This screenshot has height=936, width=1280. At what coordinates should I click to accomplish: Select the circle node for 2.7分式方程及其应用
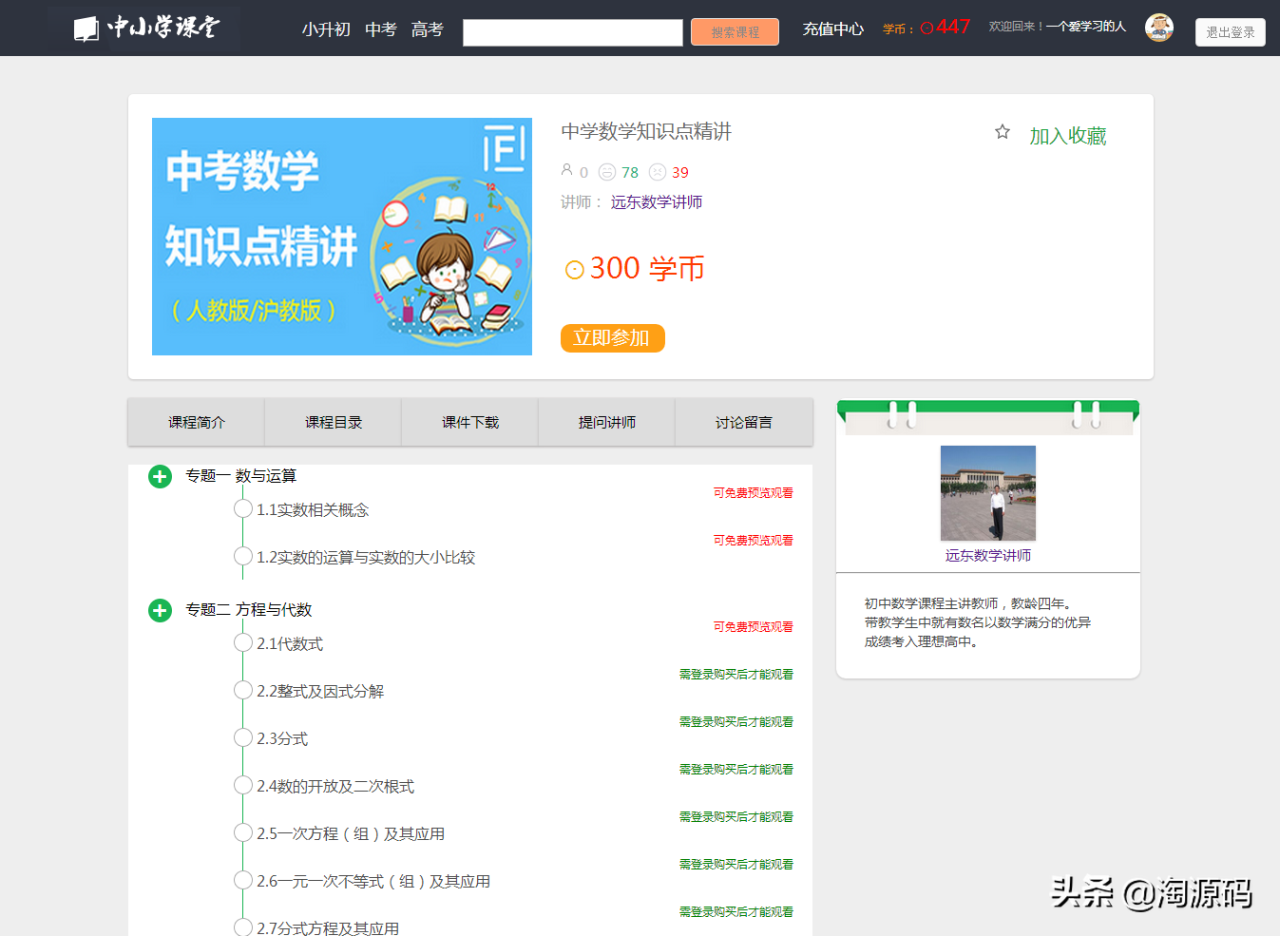pyautogui.click(x=243, y=927)
